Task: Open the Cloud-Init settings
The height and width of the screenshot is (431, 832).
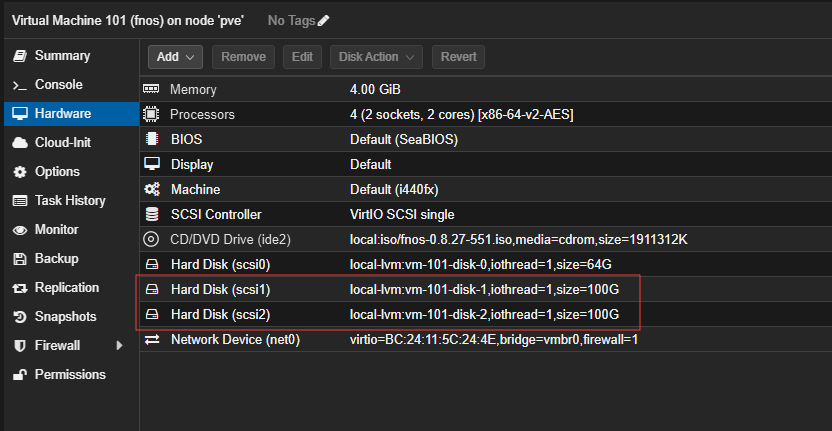Action: click(62, 143)
